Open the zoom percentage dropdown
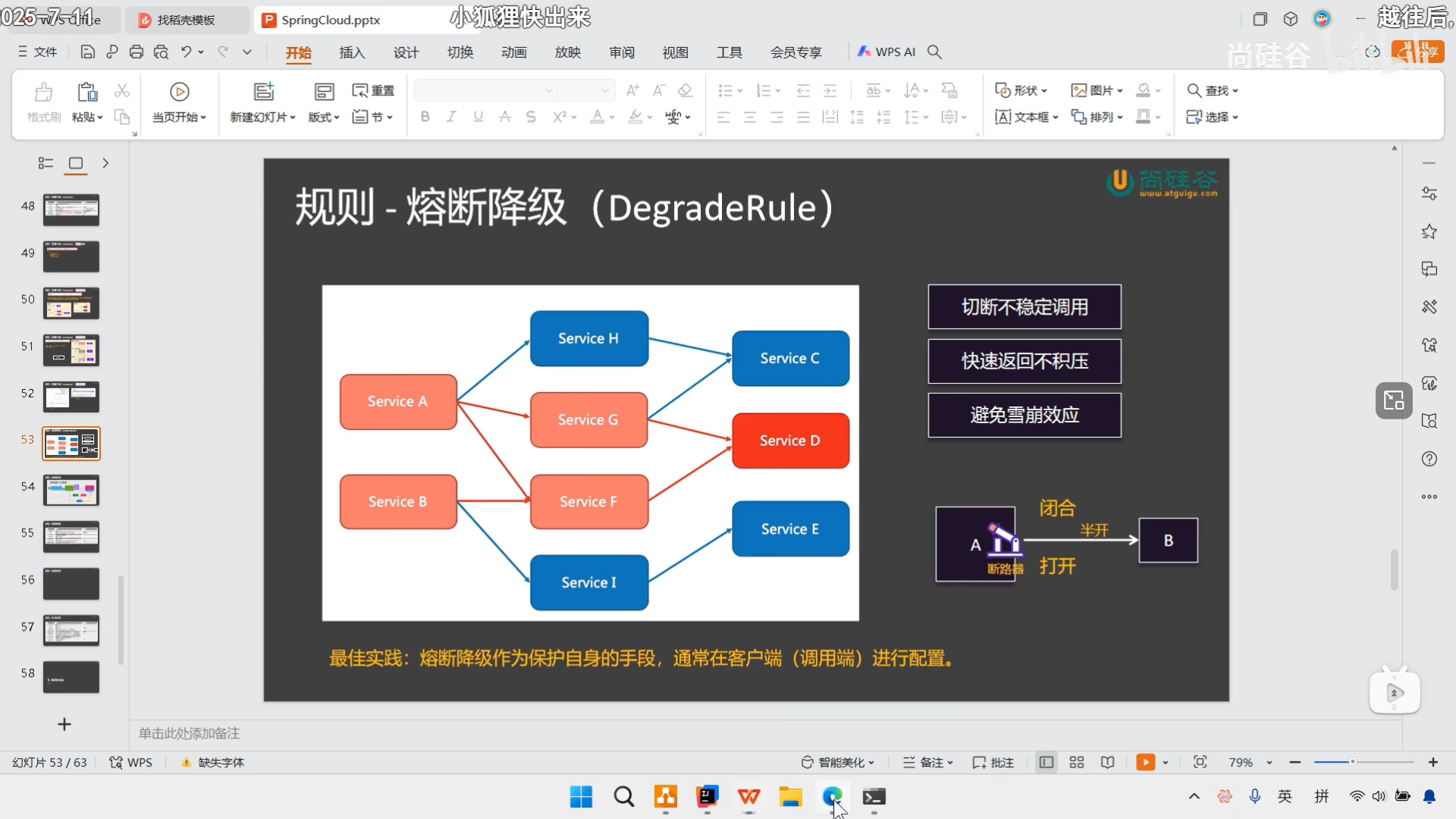 pos(1269,762)
